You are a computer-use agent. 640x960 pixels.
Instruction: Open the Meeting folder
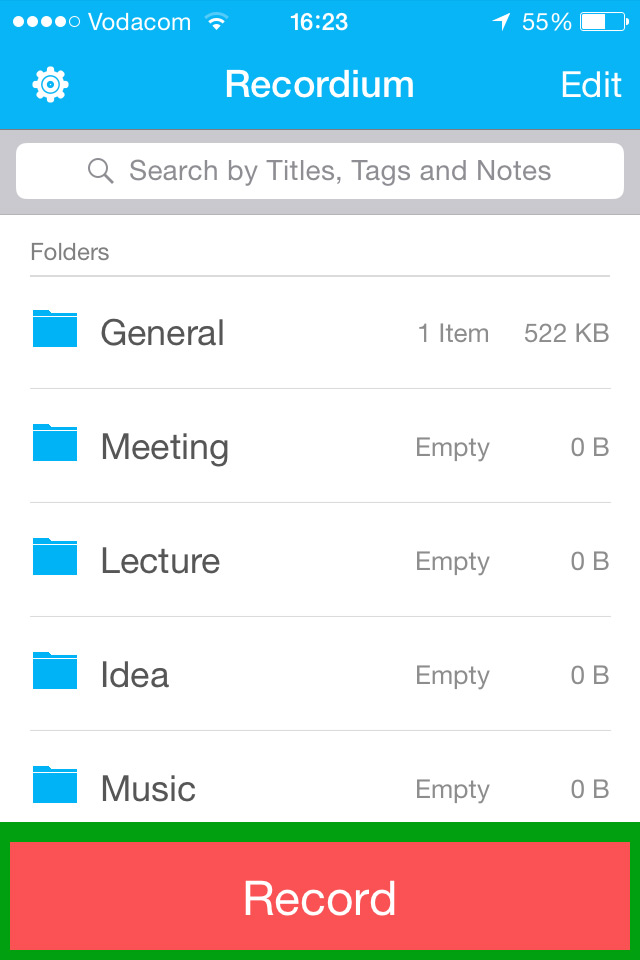pyautogui.click(x=320, y=446)
